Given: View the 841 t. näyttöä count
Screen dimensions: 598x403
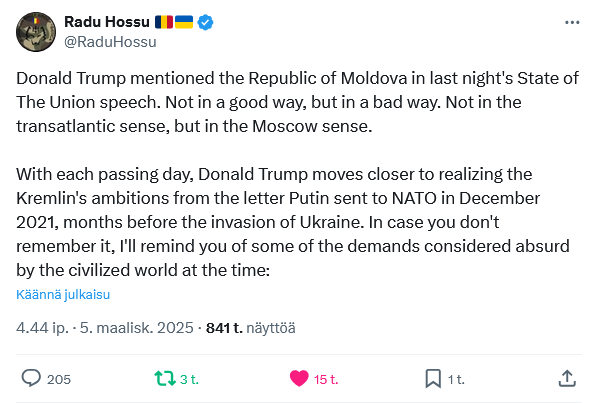Looking at the screenshot, I should coord(251,328).
